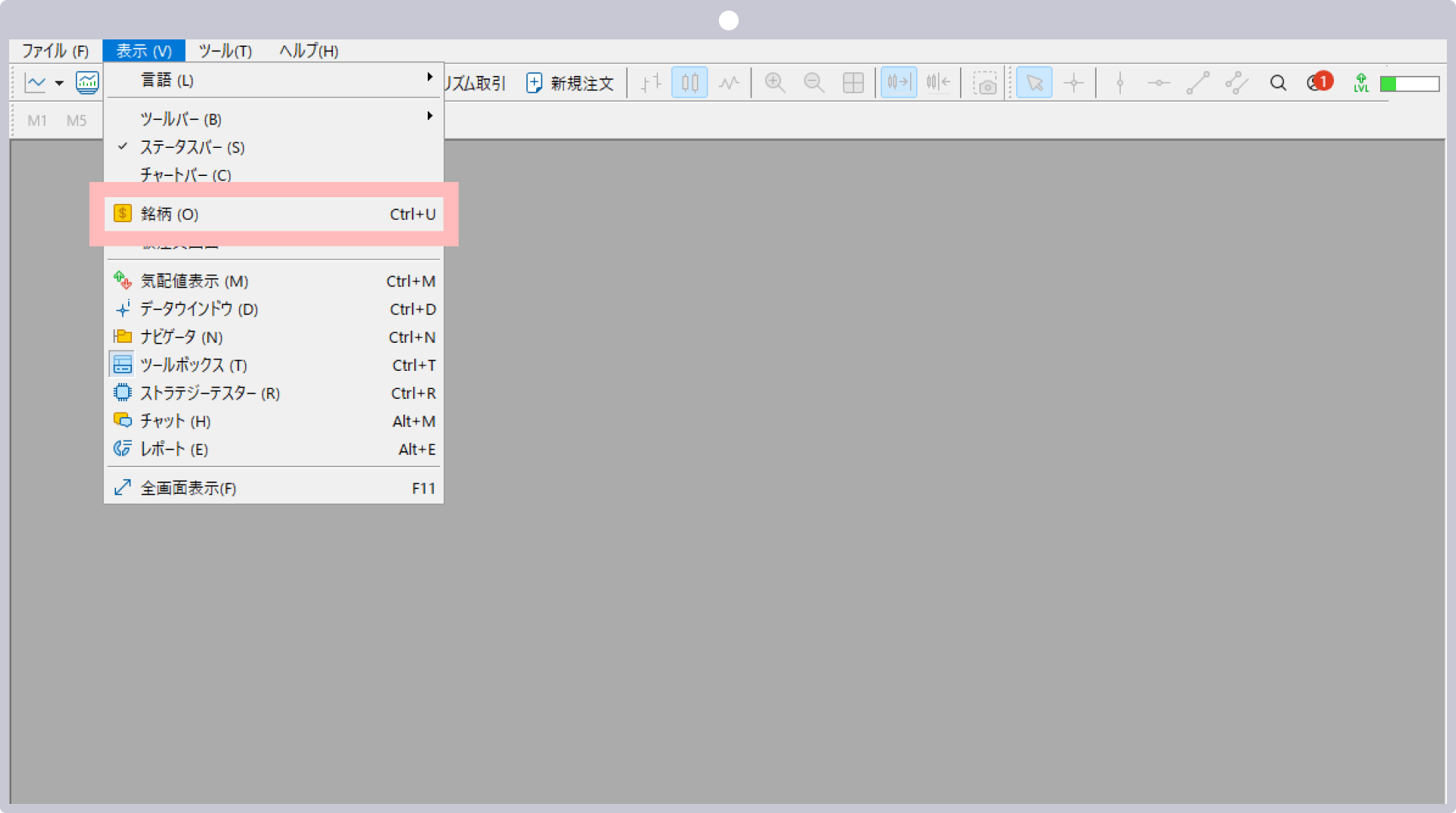Select the vertical line tool
The image size is (1456, 813).
[1119, 83]
